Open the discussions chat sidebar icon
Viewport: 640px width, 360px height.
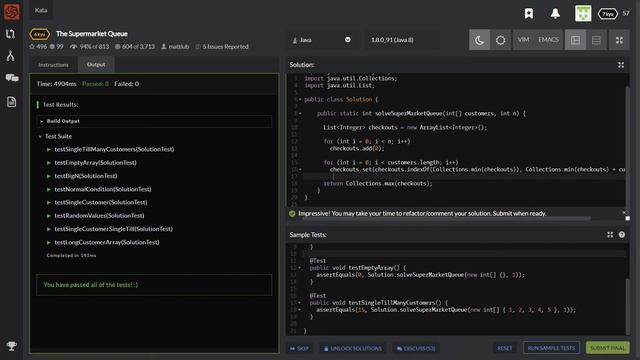click(12, 78)
